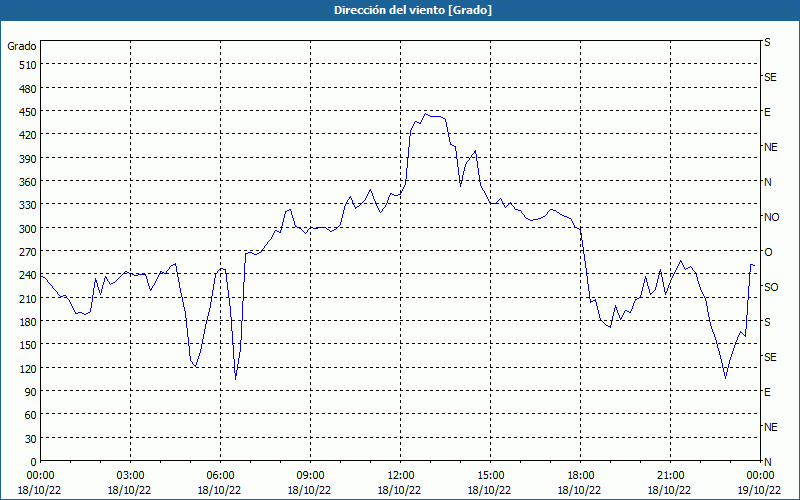Click the NO compass label on right axis
800x500 pixels.
pyautogui.click(x=771, y=217)
